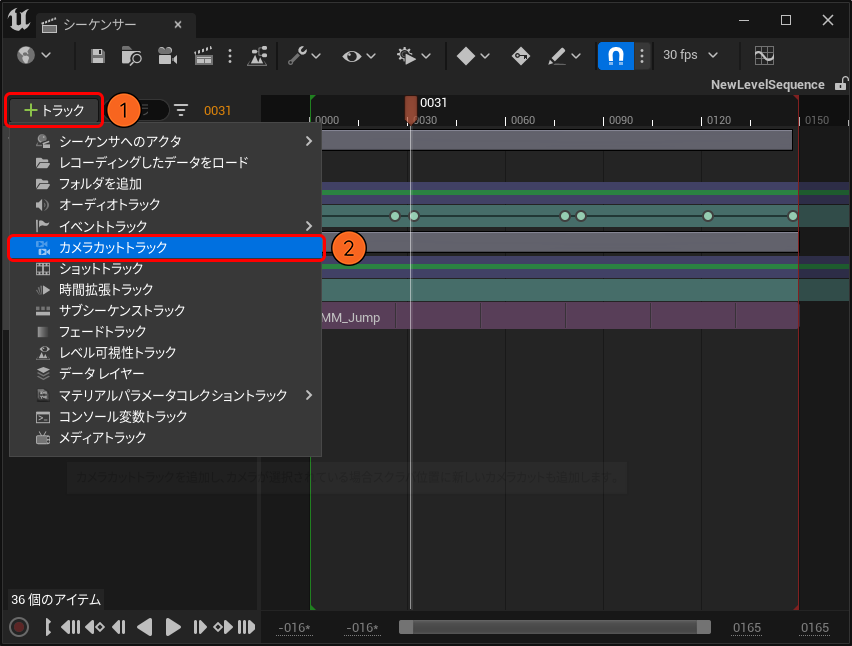
Task: Click the Save sequence floppy disk icon
Action: point(98,56)
